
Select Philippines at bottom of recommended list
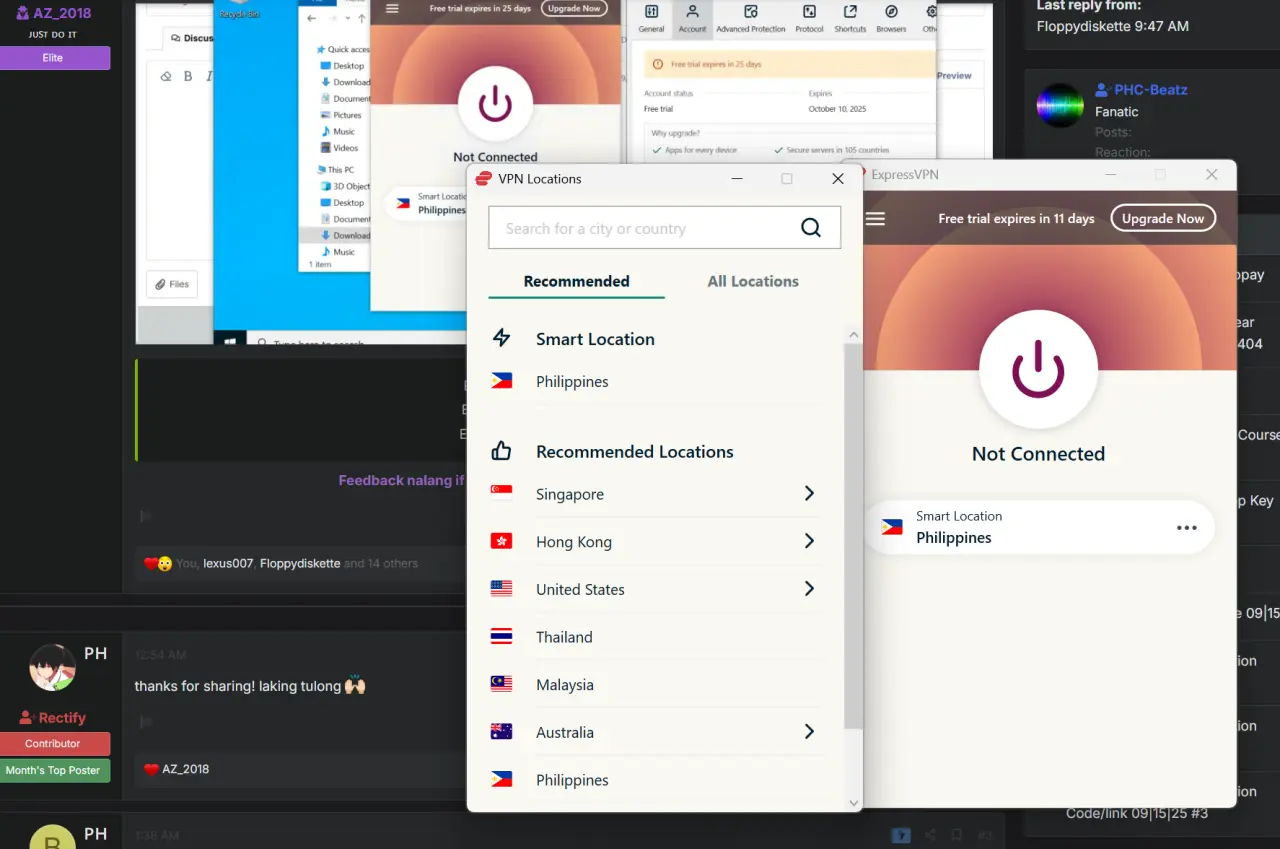pyautogui.click(x=572, y=780)
